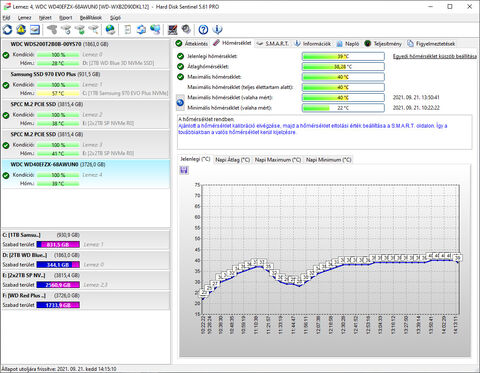
Task: Open the Nézet menu
Action: pos(45,18)
